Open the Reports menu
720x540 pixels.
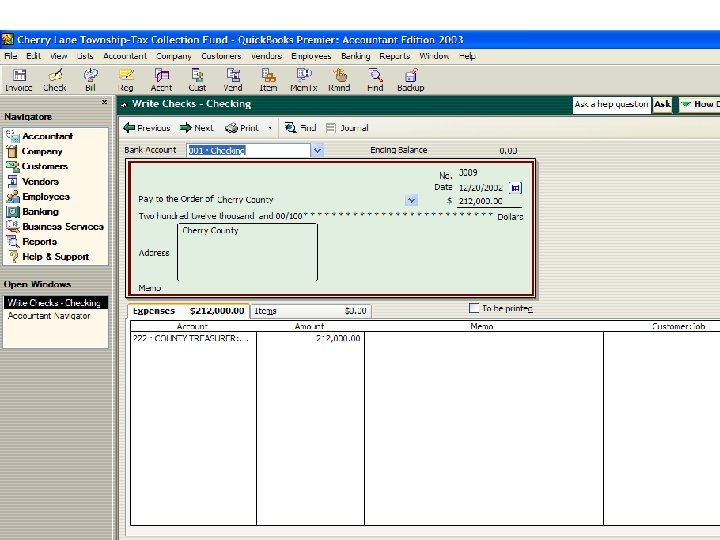[x=394, y=56]
